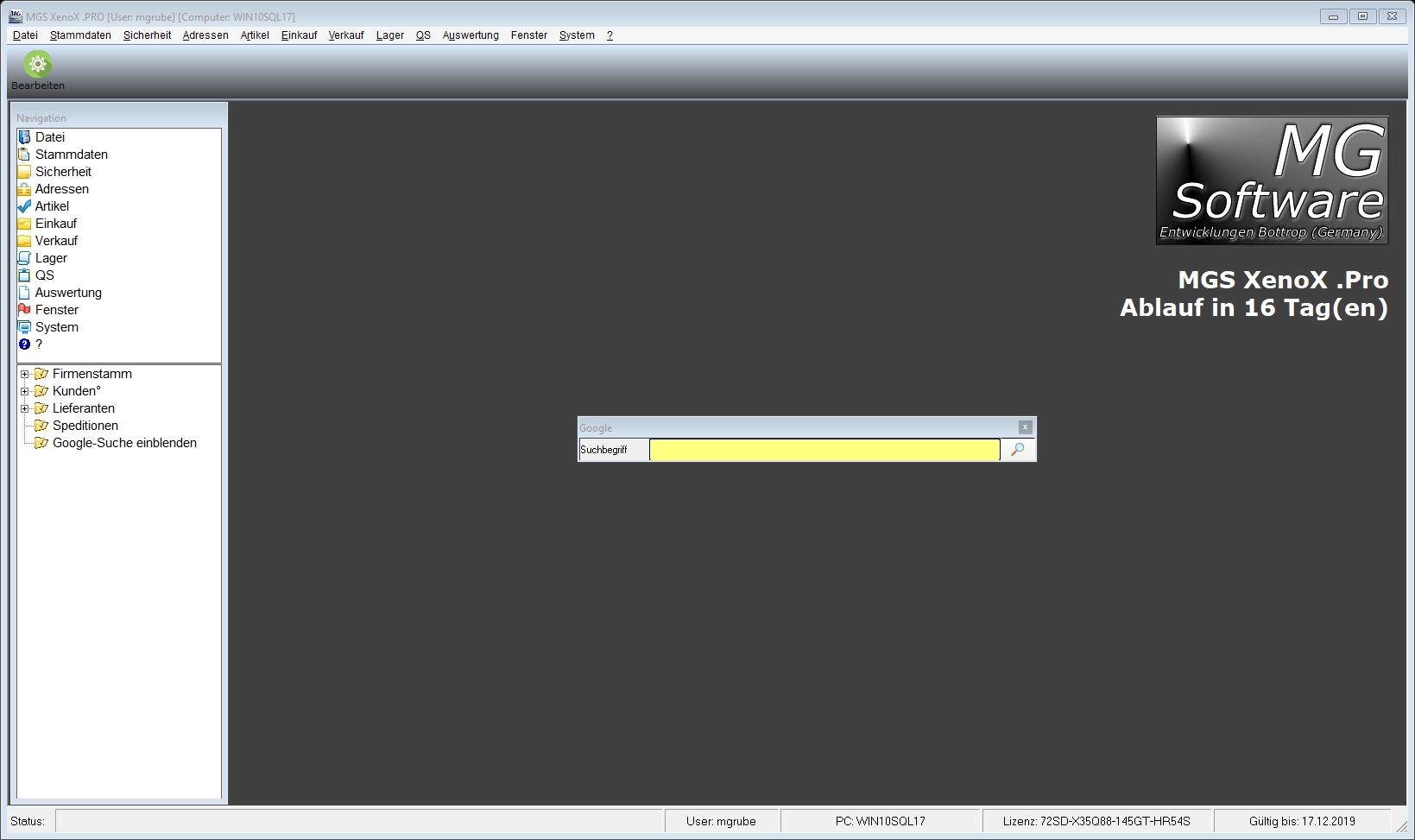Select Adressen in the Navigation list
Image resolution: width=1415 pixels, height=840 pixels.
[x=62, y=189]
